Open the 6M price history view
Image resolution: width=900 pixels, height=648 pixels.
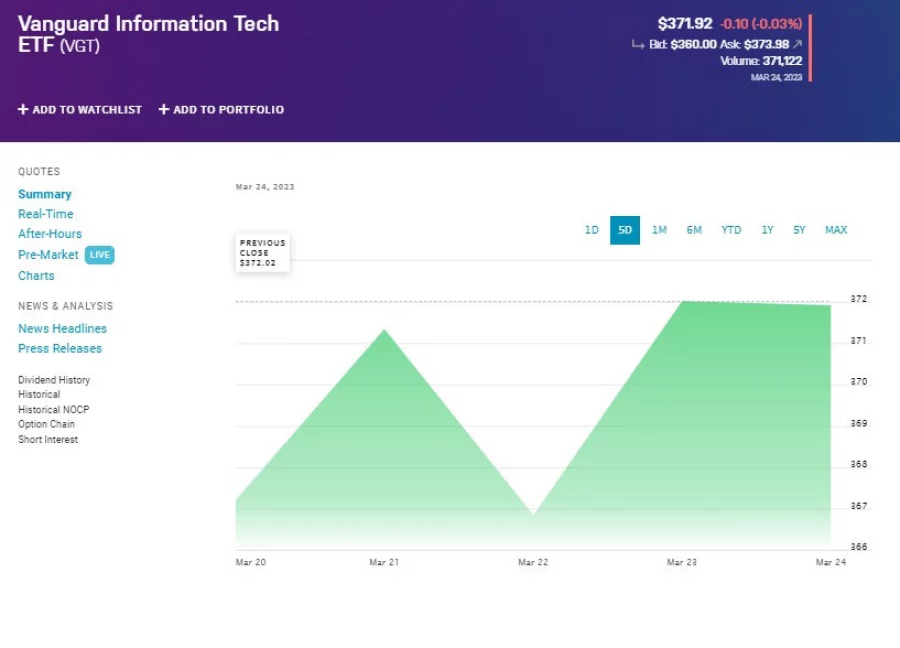click(x=694, y=230)
